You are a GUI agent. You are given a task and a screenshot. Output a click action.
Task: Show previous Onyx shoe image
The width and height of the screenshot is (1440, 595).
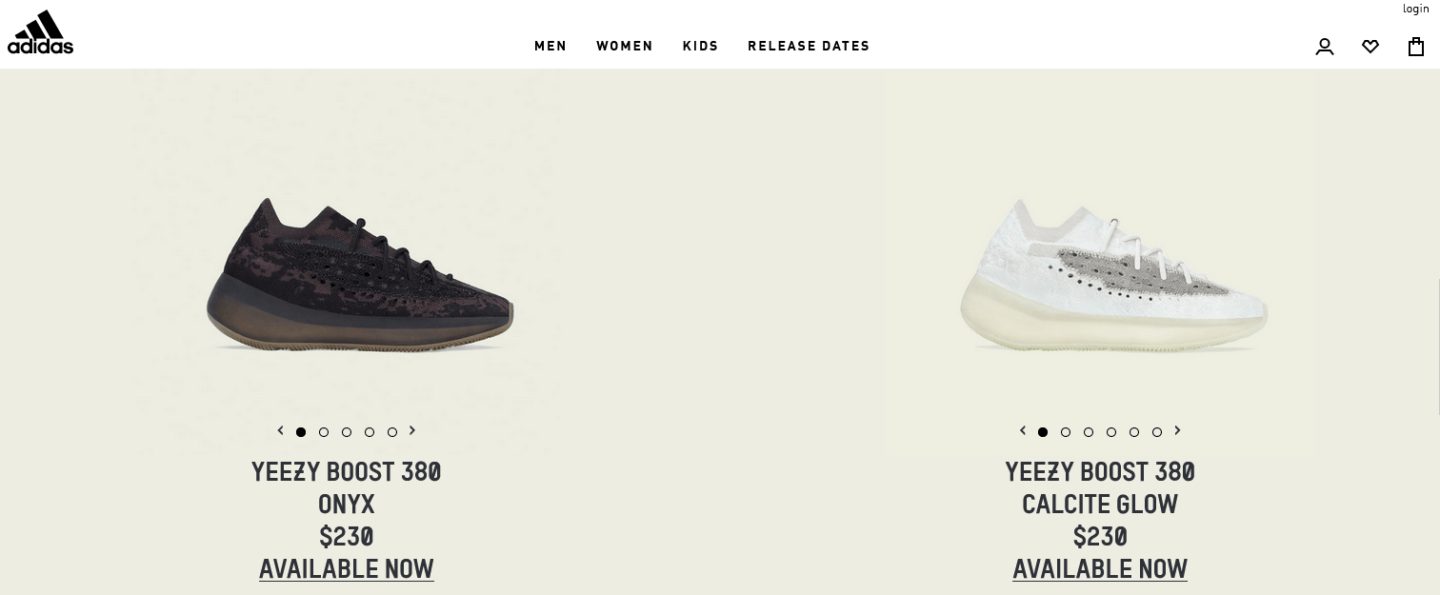[280, 431]
